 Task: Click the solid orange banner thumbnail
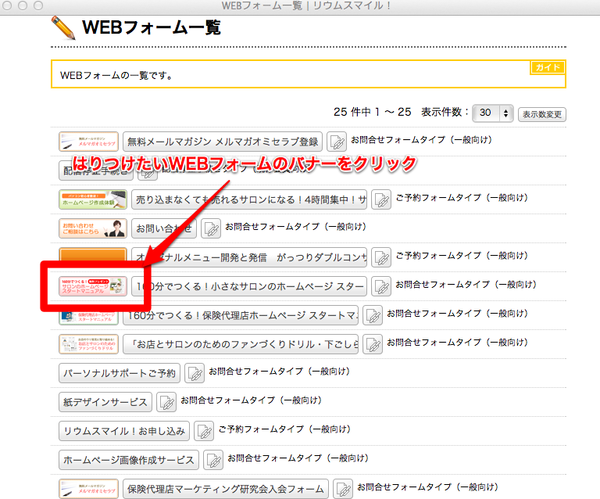click(x=93, y=254)
